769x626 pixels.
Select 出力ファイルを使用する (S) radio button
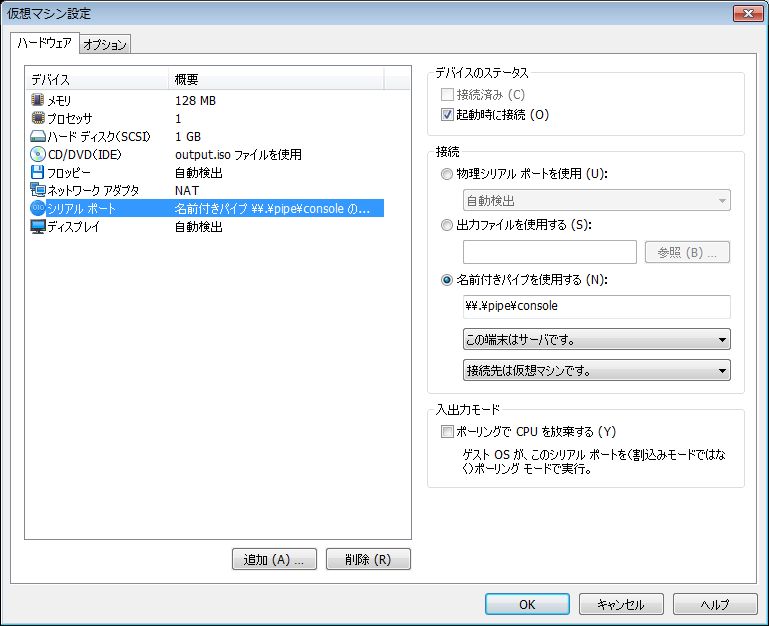click(447, 225)
